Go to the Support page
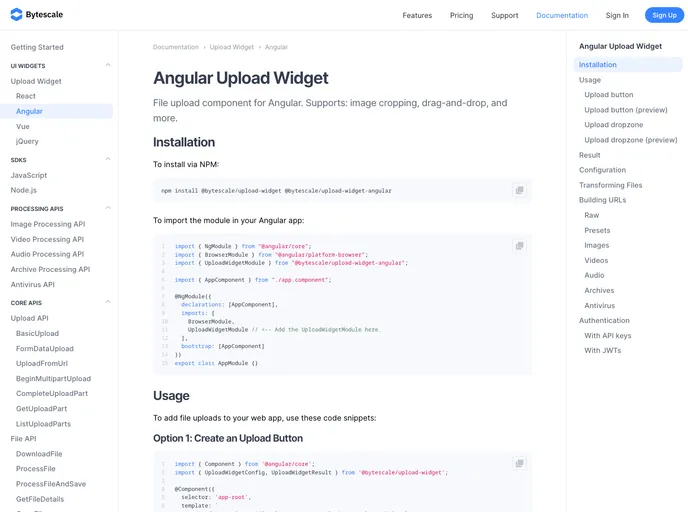 point(505,15)
